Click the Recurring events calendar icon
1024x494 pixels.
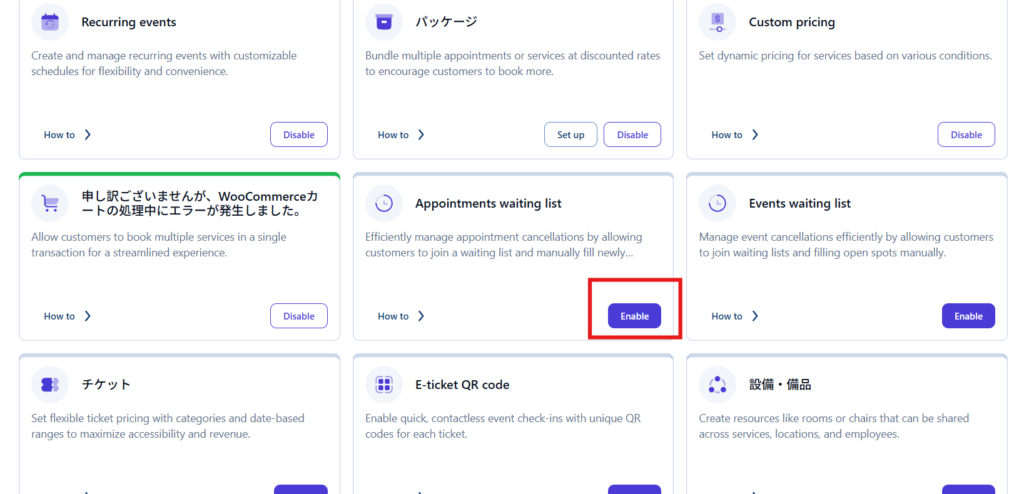point(50,22)
